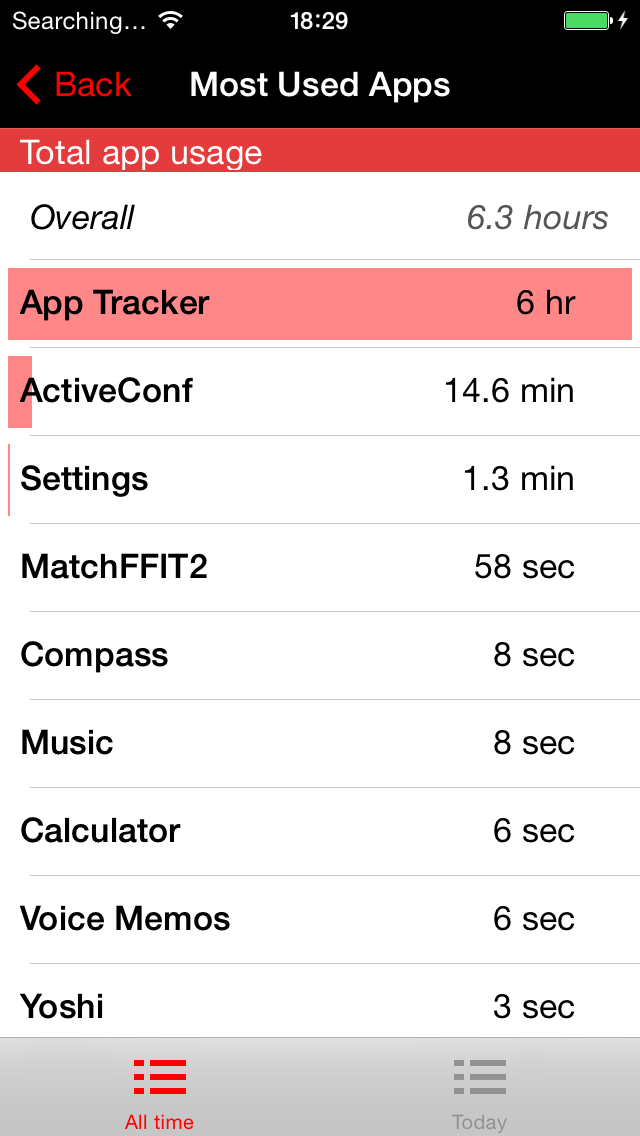Viewport: 640px width, 1136px height.
Task: Tap the battery charging icon
Action: coord(595,21)
